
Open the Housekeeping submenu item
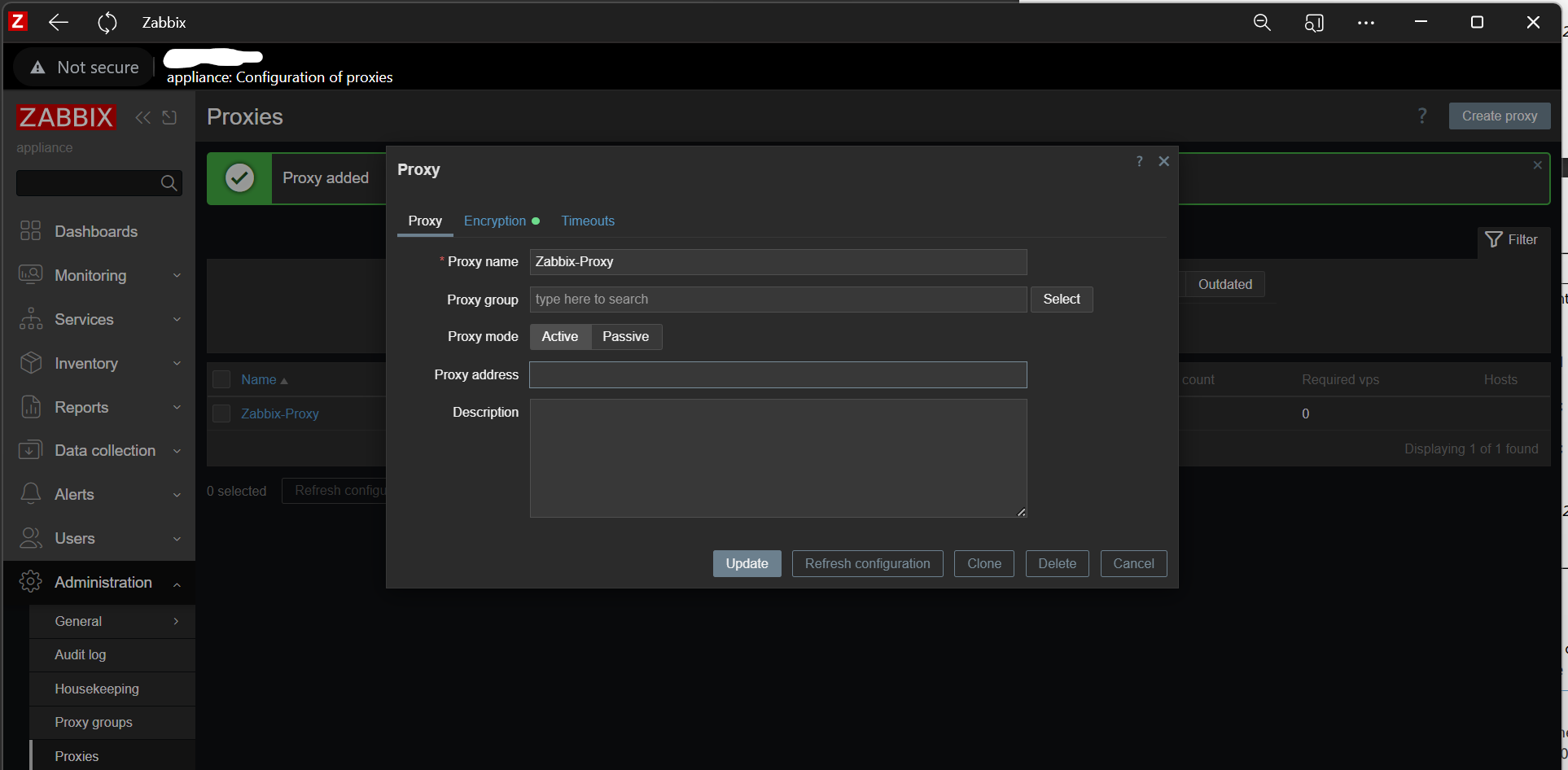[x=112, y=689]
